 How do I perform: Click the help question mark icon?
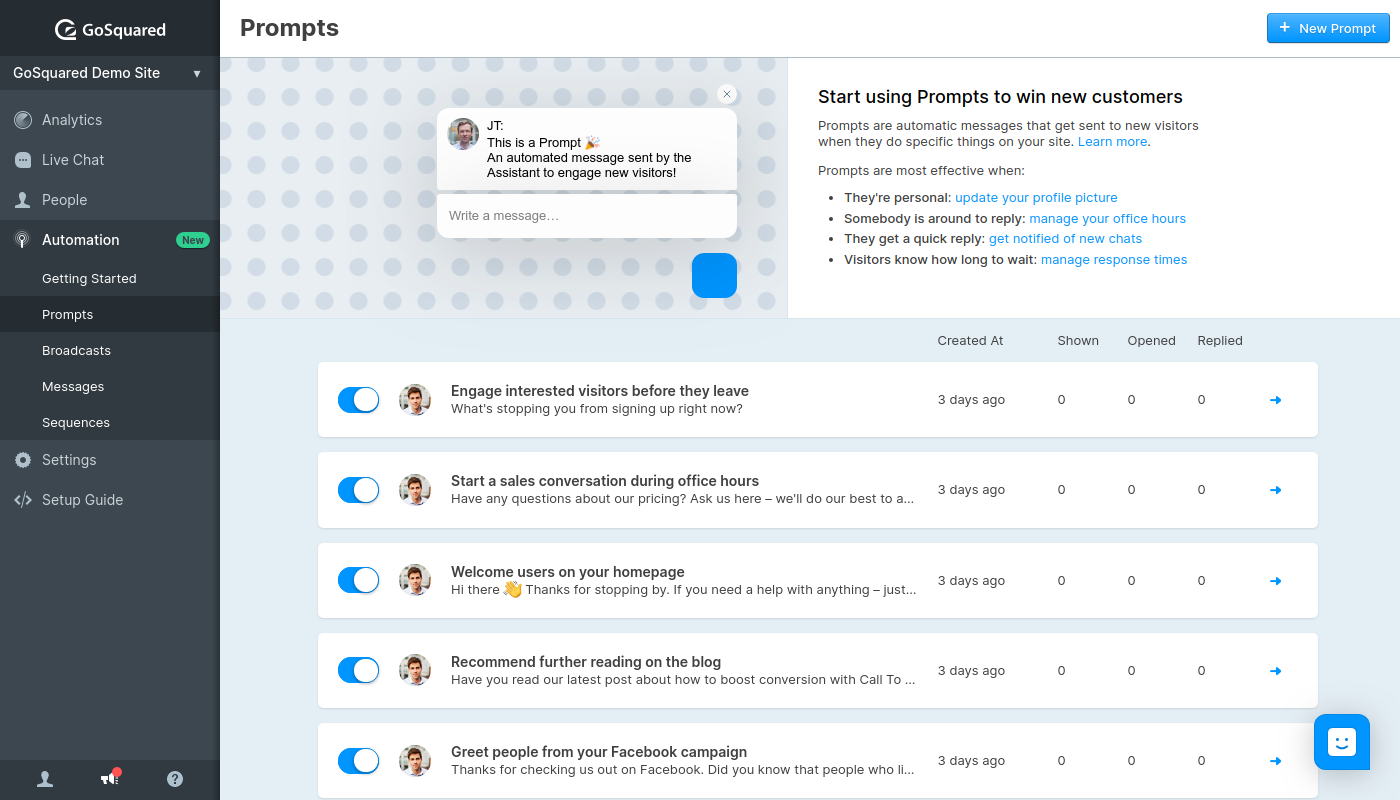175,779
